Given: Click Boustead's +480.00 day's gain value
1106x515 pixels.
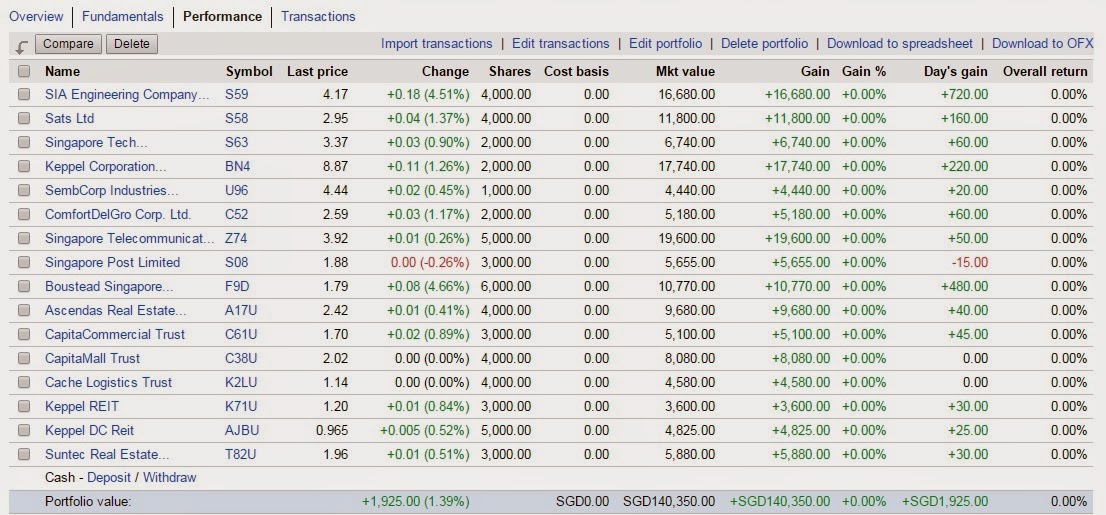Looking at the screenshot, I should tap(965, 286).
